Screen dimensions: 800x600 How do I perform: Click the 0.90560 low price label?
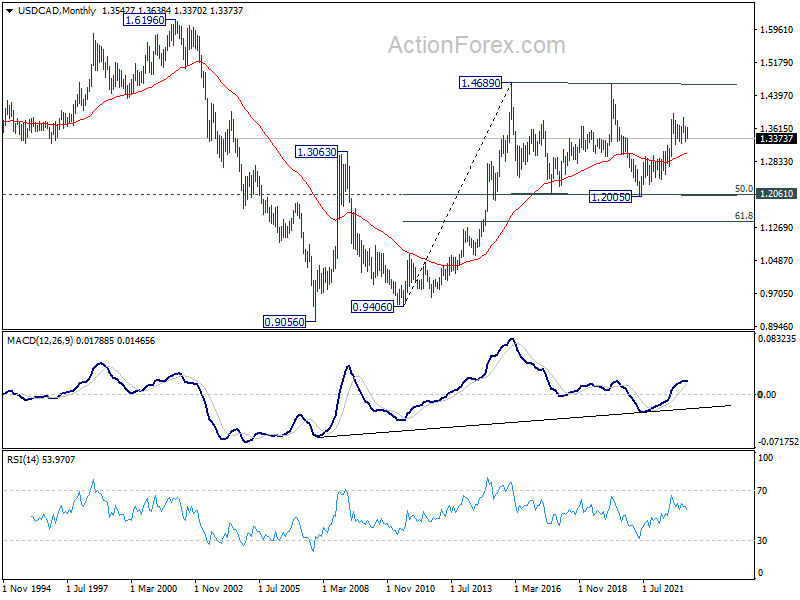(x=284, y=321)
